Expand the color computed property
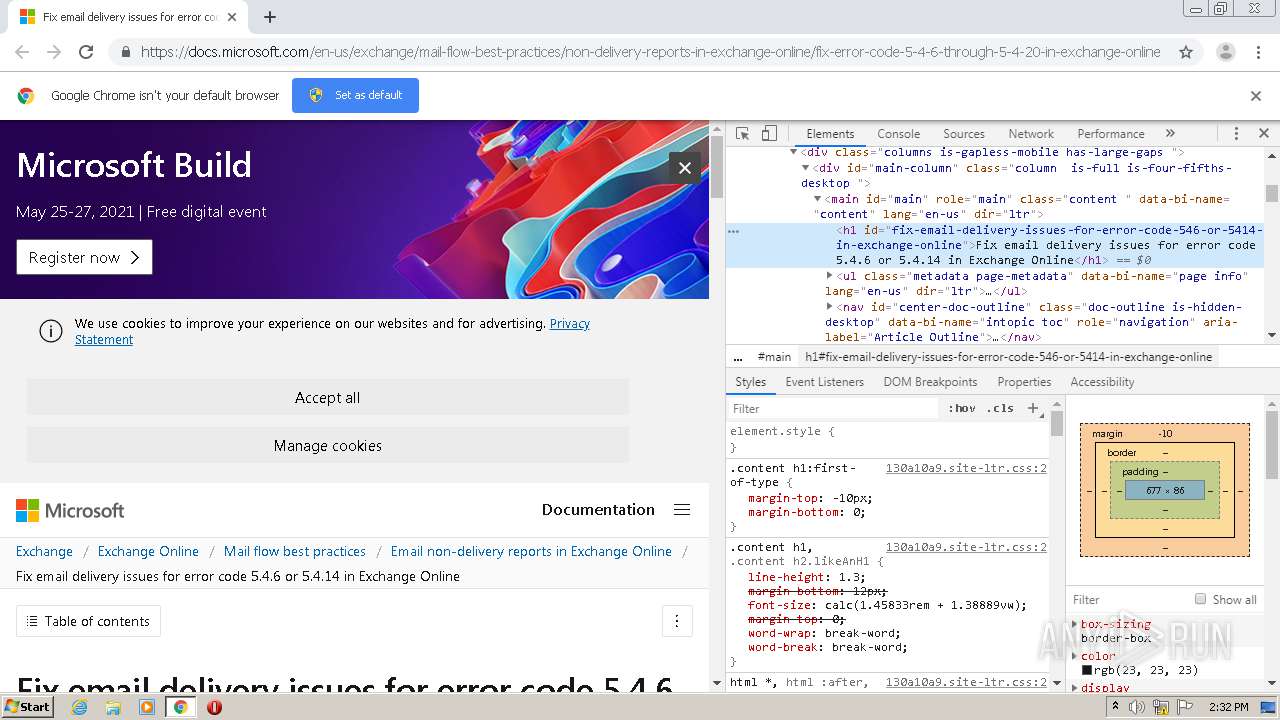This screenshot has width=1280, height=720. coord(1075,656)
